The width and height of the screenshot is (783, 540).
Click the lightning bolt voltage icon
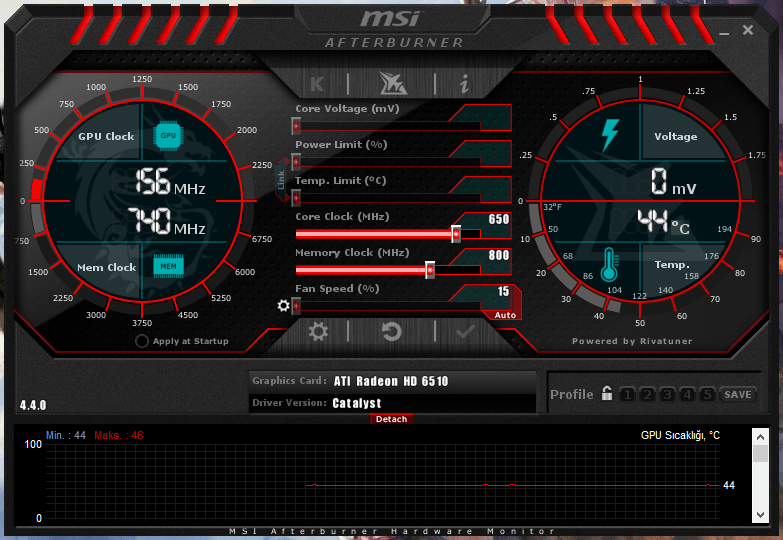tap(610, 135)
